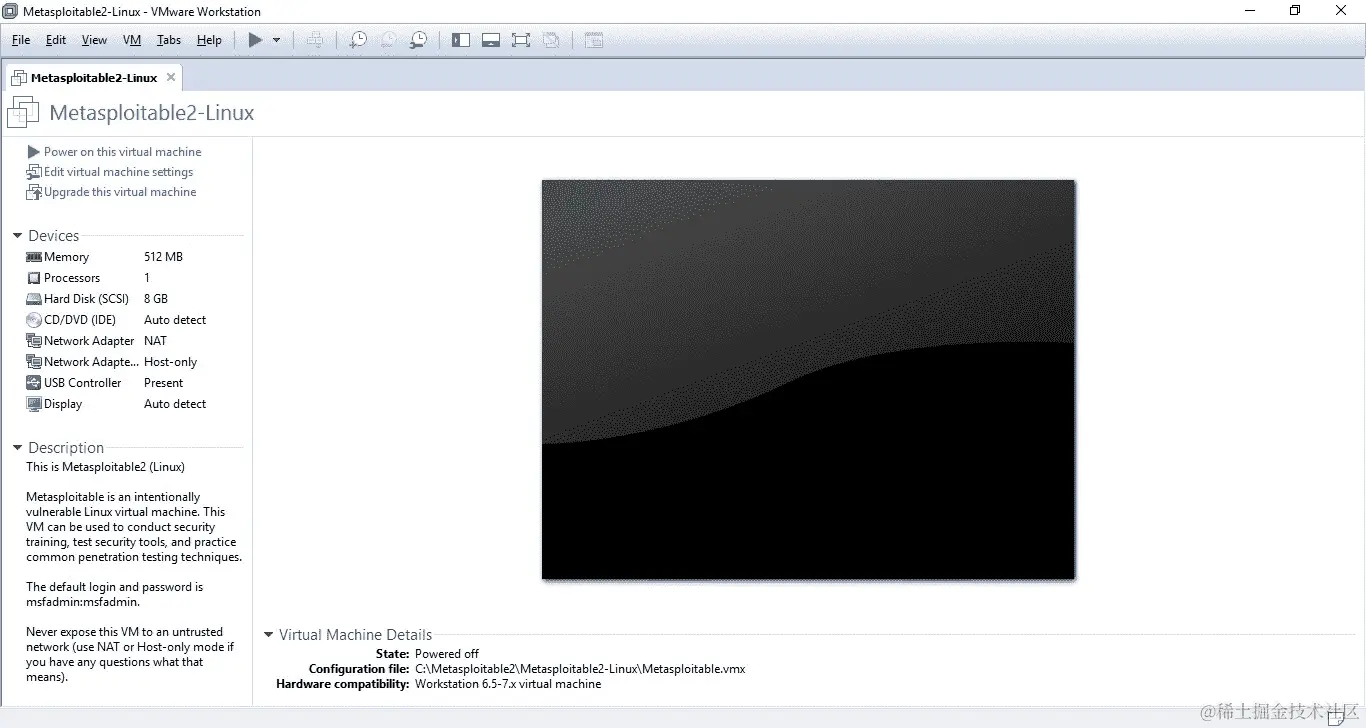
Task: Click the Memory device icon
Action: 34,257
